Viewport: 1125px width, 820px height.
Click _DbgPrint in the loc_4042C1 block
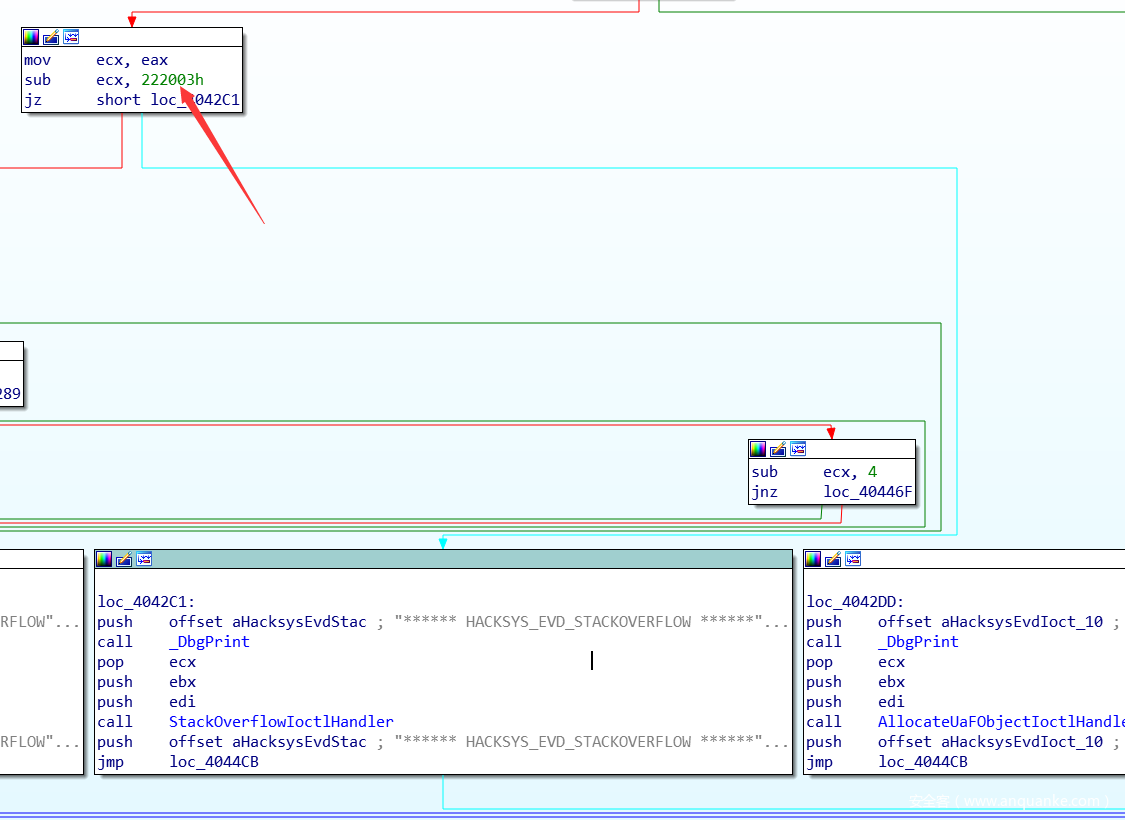pyautogui.click(x=209, y=642)
